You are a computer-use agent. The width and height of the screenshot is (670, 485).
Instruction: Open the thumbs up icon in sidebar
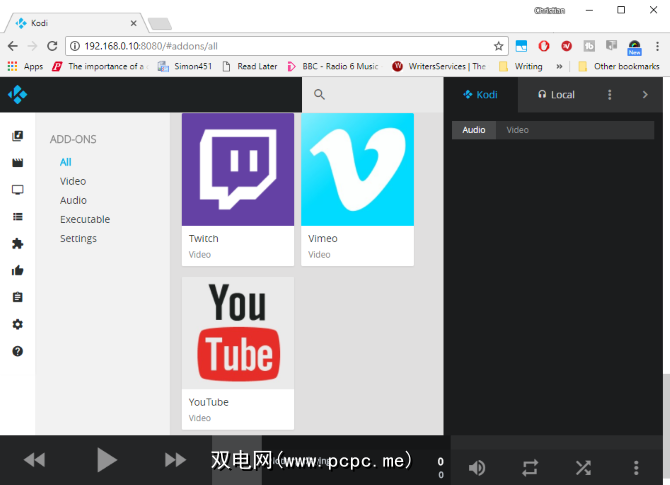(x=17, y=270)
